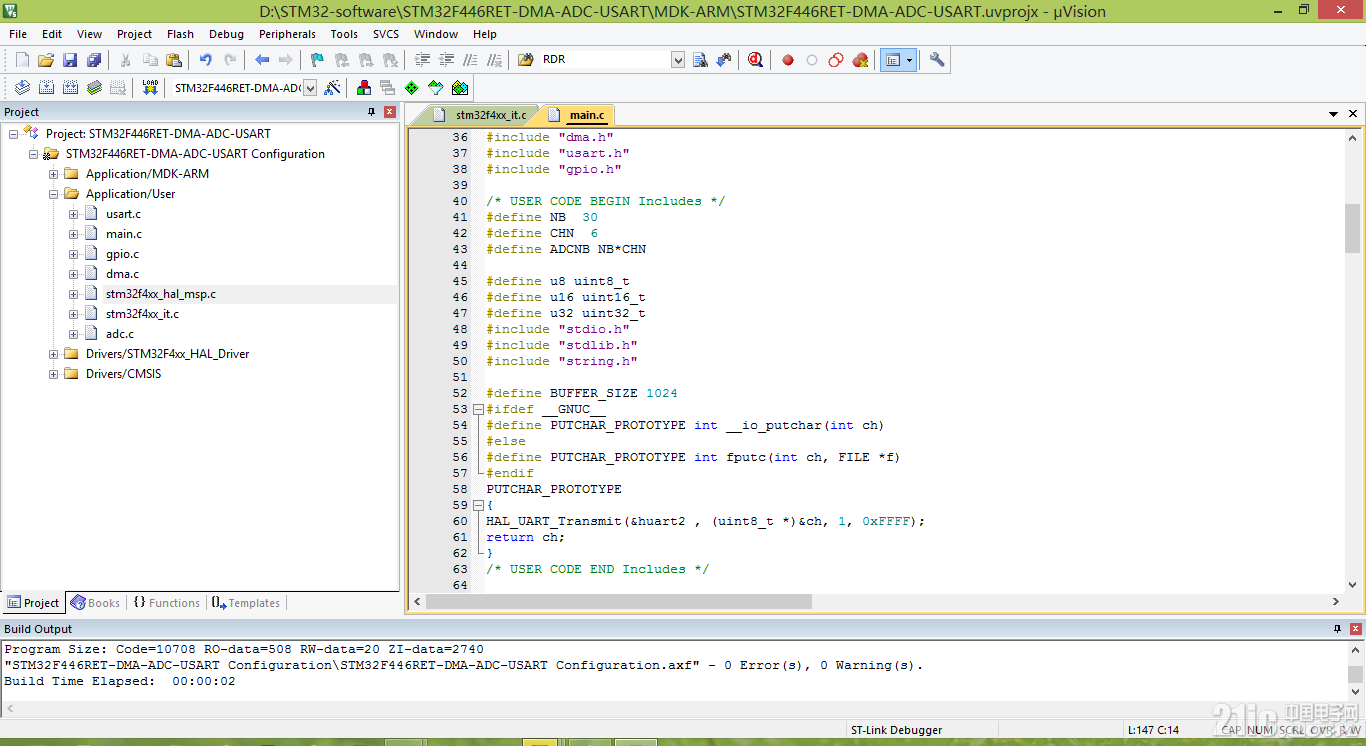Click the Incremental Find binoculars icon
The image size is (1366, 746).
[724, 60]
